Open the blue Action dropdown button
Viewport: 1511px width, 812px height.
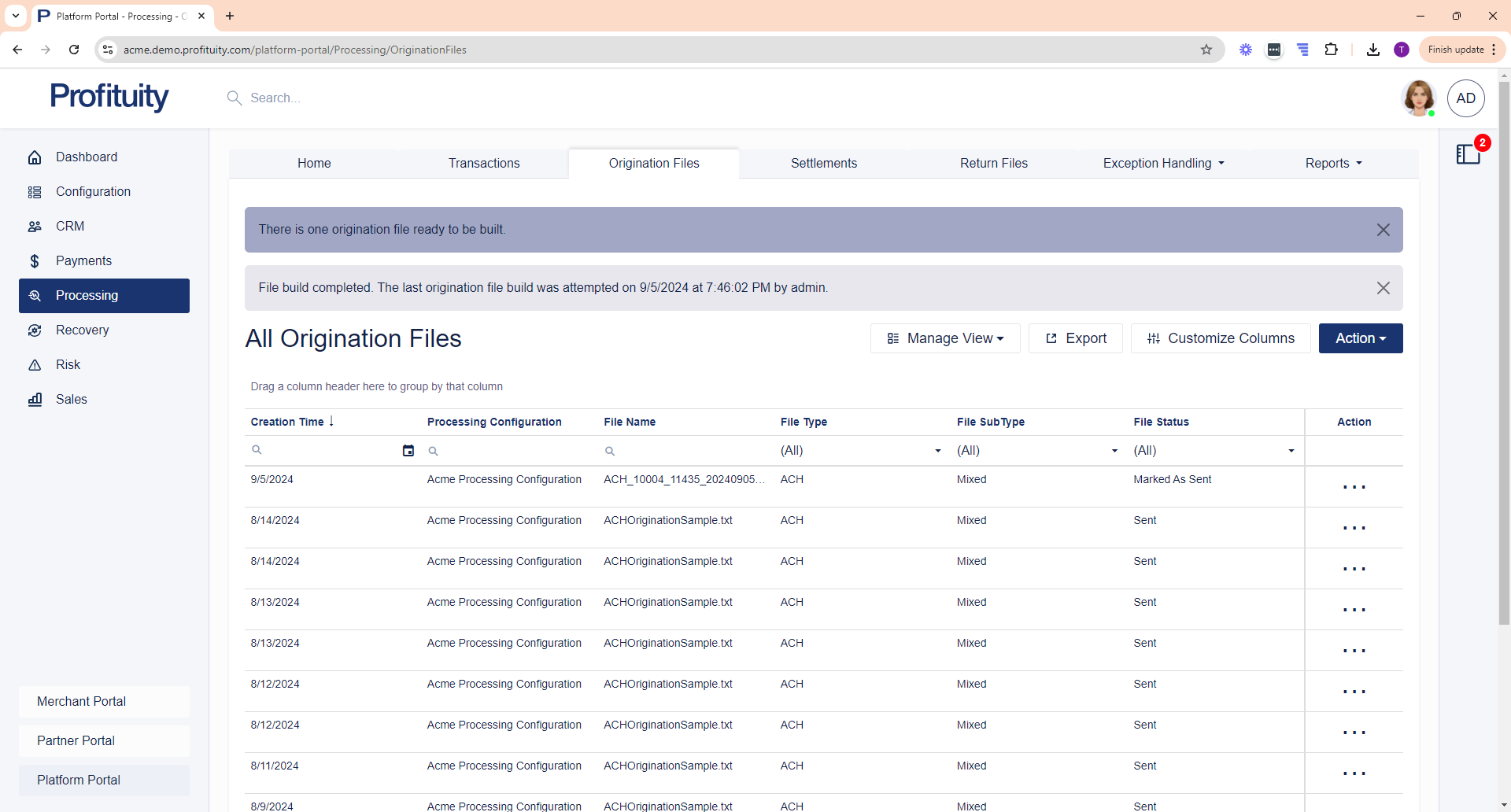(1360, 338)
